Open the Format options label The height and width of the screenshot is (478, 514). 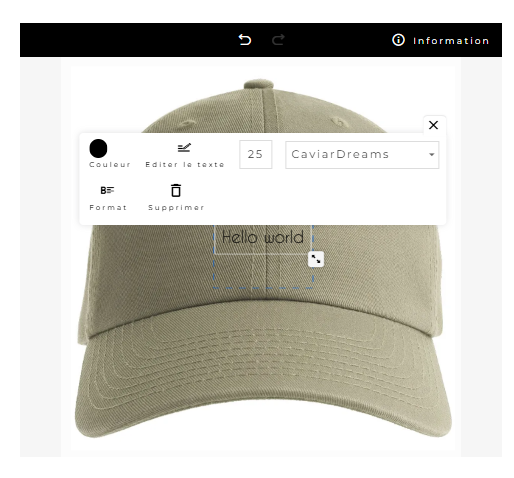[108, 207]
